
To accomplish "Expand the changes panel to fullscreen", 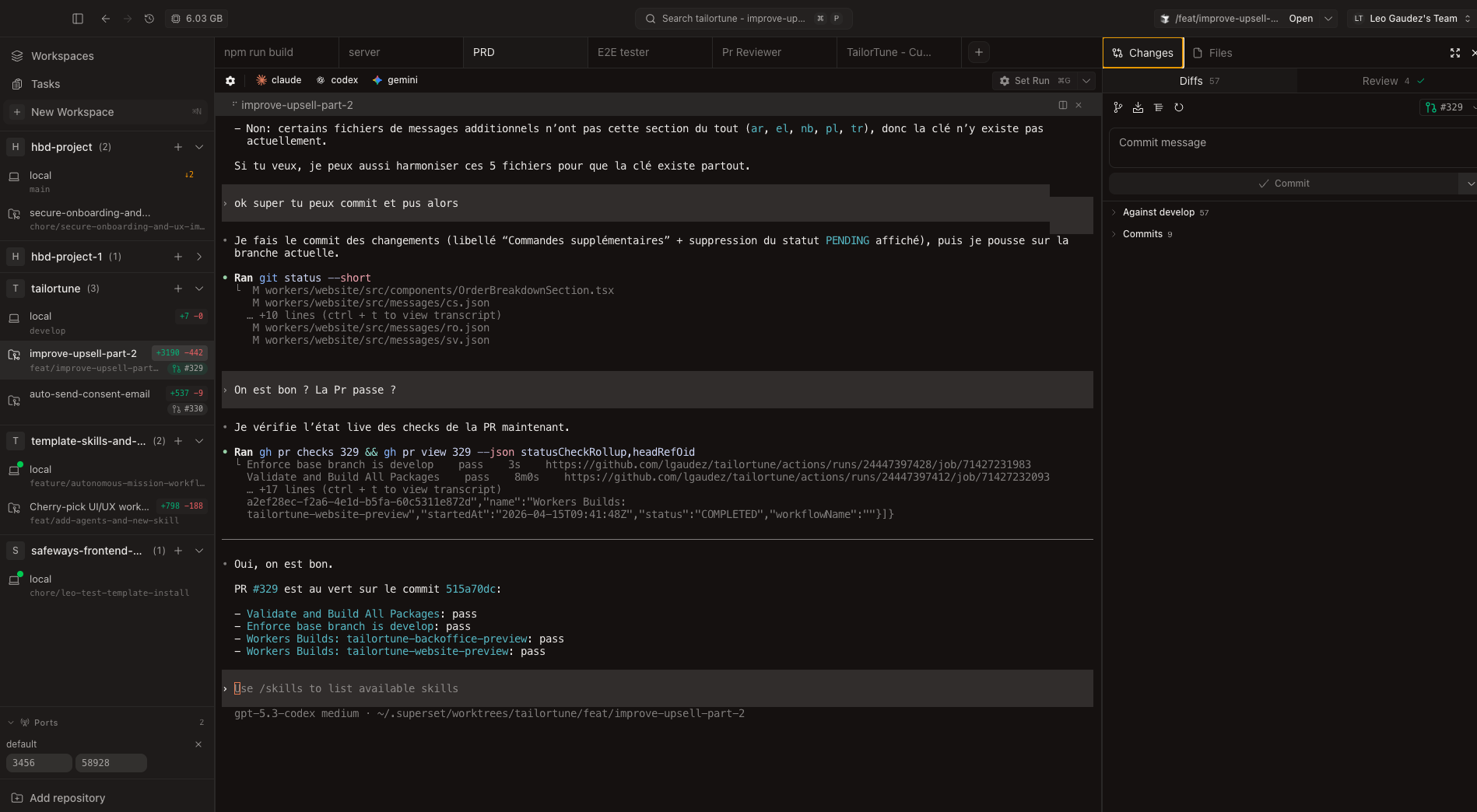I will click(x=1454, y=53).
